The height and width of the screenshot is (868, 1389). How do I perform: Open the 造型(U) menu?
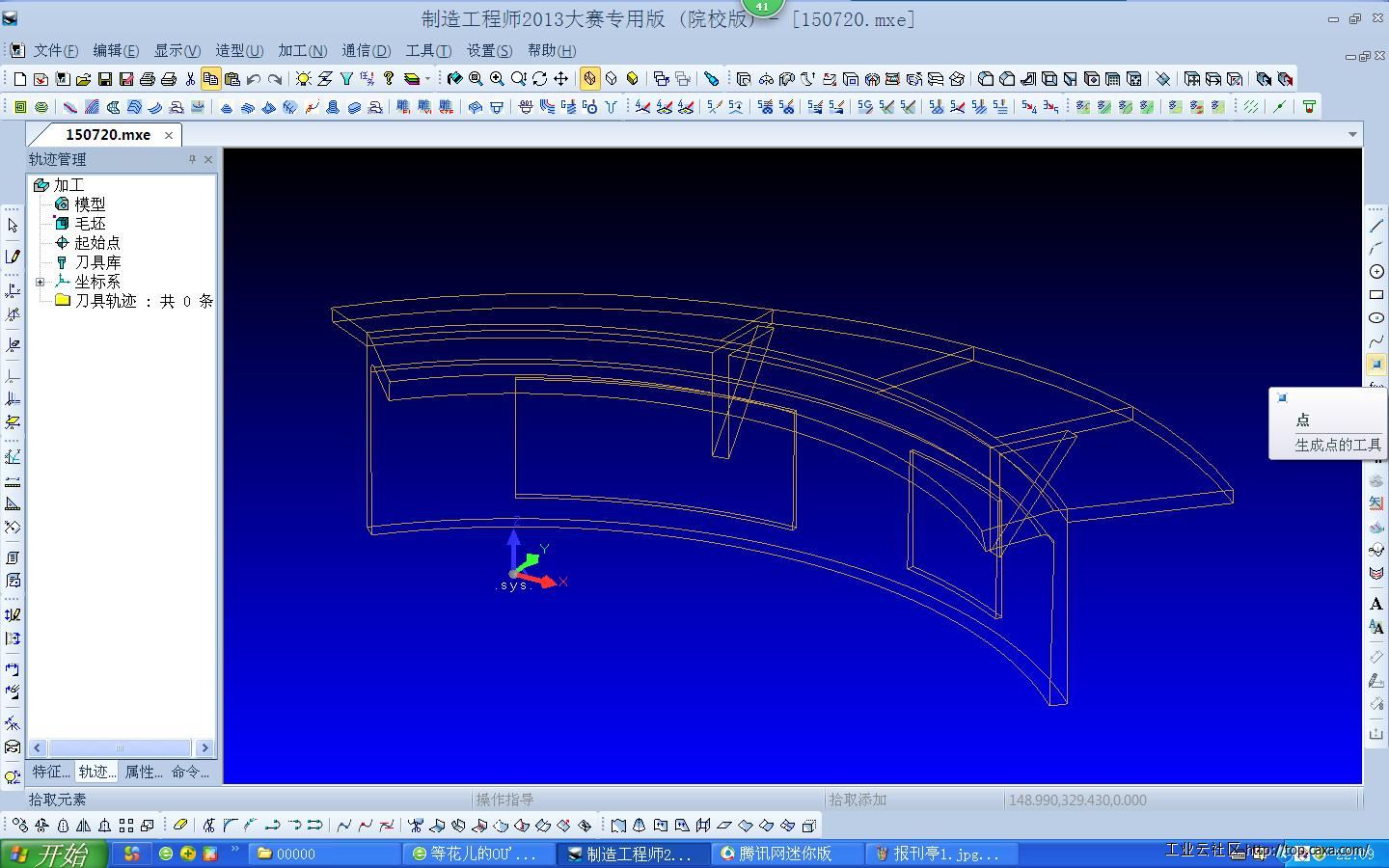[239, 50]
